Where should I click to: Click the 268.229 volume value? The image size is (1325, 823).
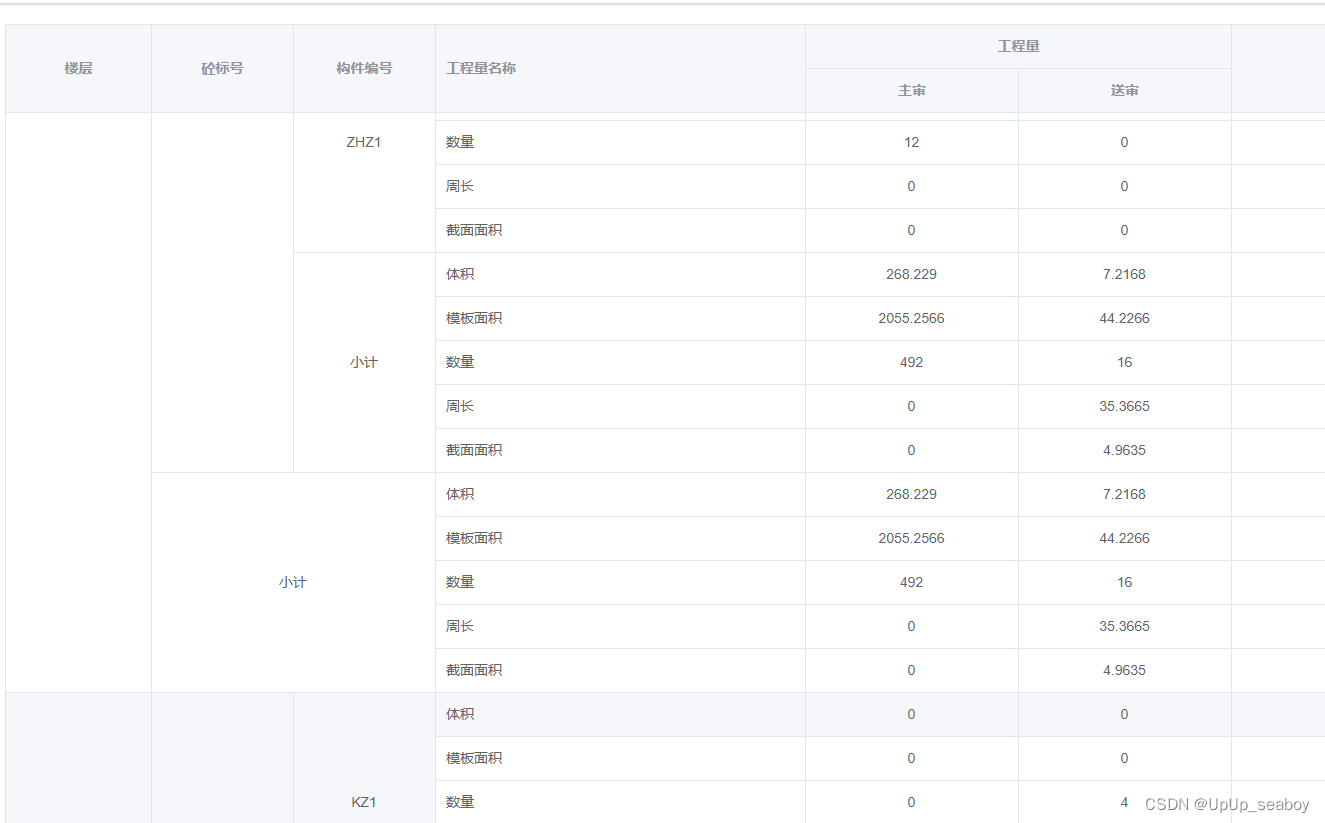click(911, 274)
